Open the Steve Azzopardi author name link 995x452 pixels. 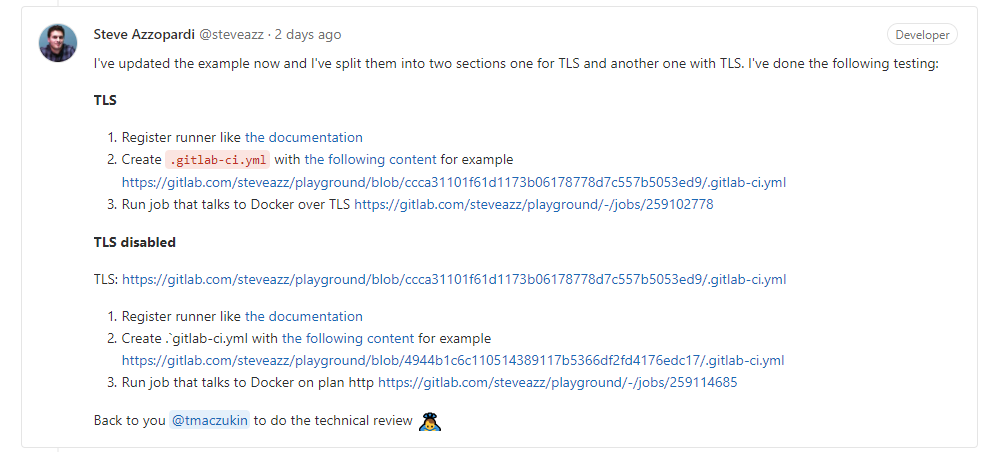tap(144, 34)
